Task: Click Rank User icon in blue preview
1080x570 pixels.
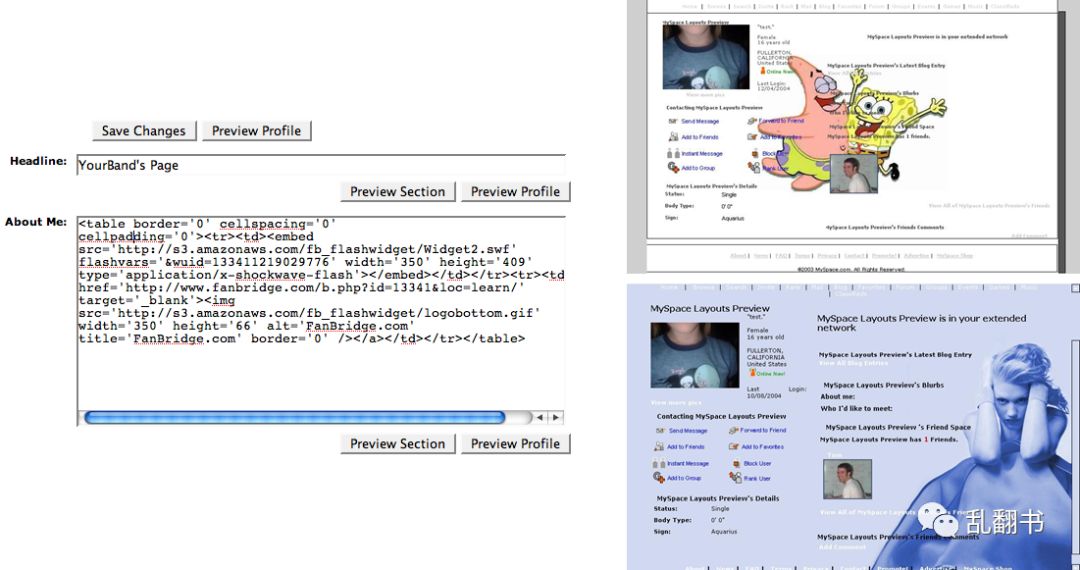Action: 735,478
